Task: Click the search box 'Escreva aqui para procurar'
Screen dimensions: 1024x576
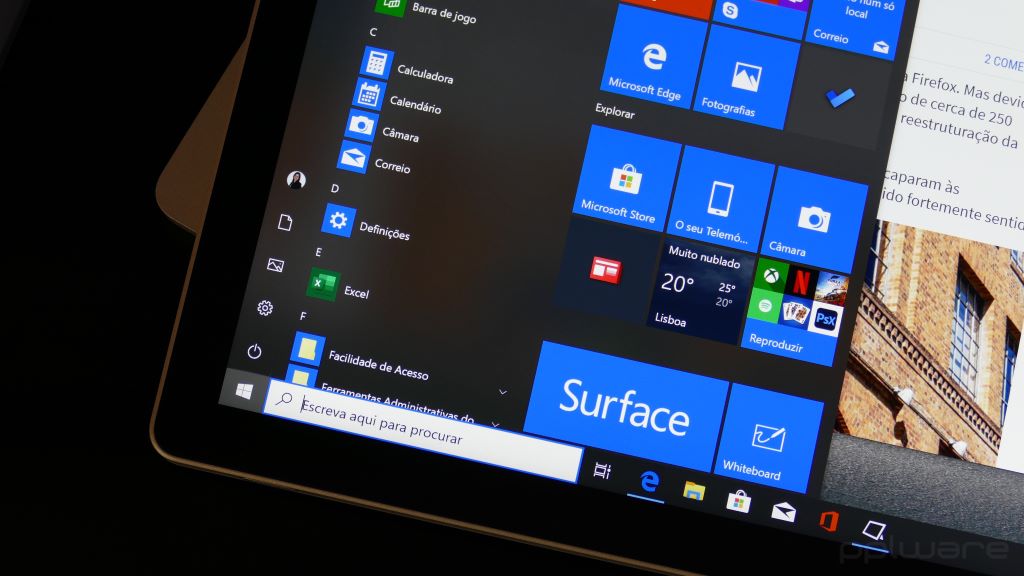Action: click(x=423, y=429)
